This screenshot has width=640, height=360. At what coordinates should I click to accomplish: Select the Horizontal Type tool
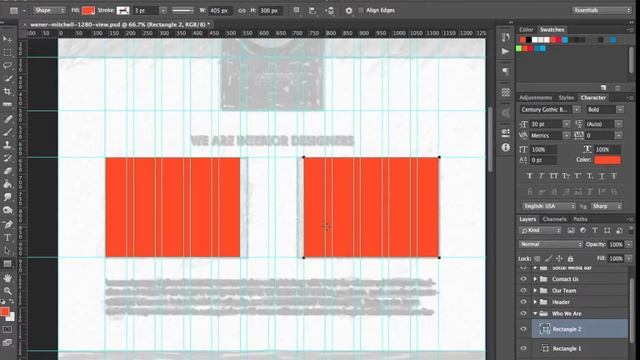[7, 238]
